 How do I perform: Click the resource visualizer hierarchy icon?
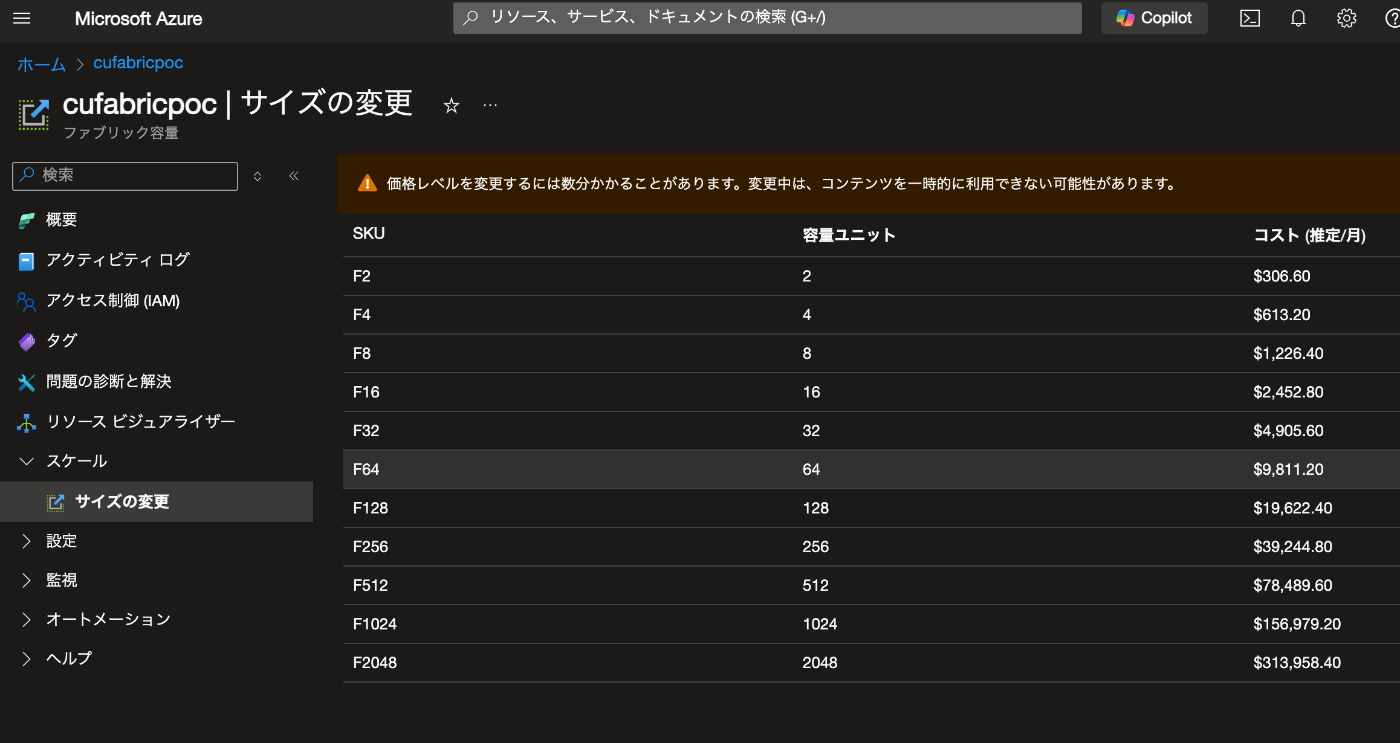27,423
